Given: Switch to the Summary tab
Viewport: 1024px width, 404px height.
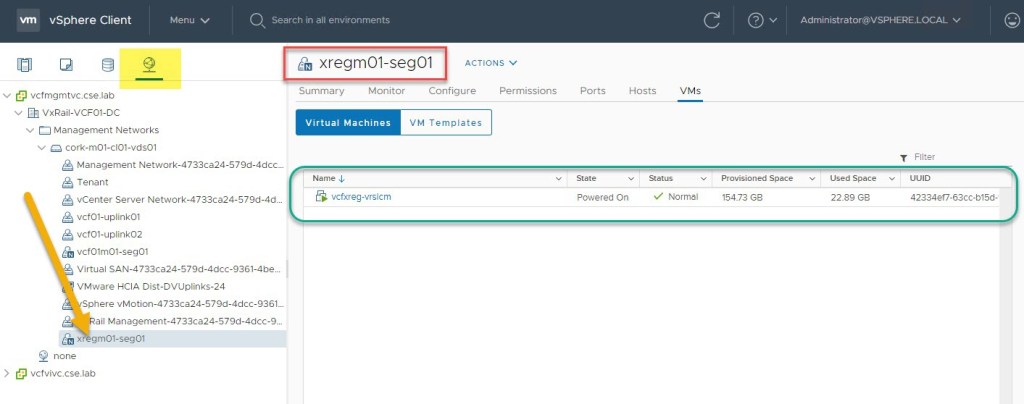Looking at the screenshot, I should [321, 91].
